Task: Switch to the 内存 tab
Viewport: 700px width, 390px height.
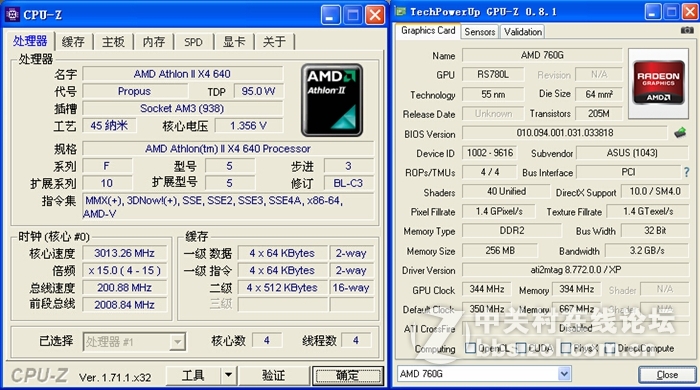Action: click(x=154, y=42)
